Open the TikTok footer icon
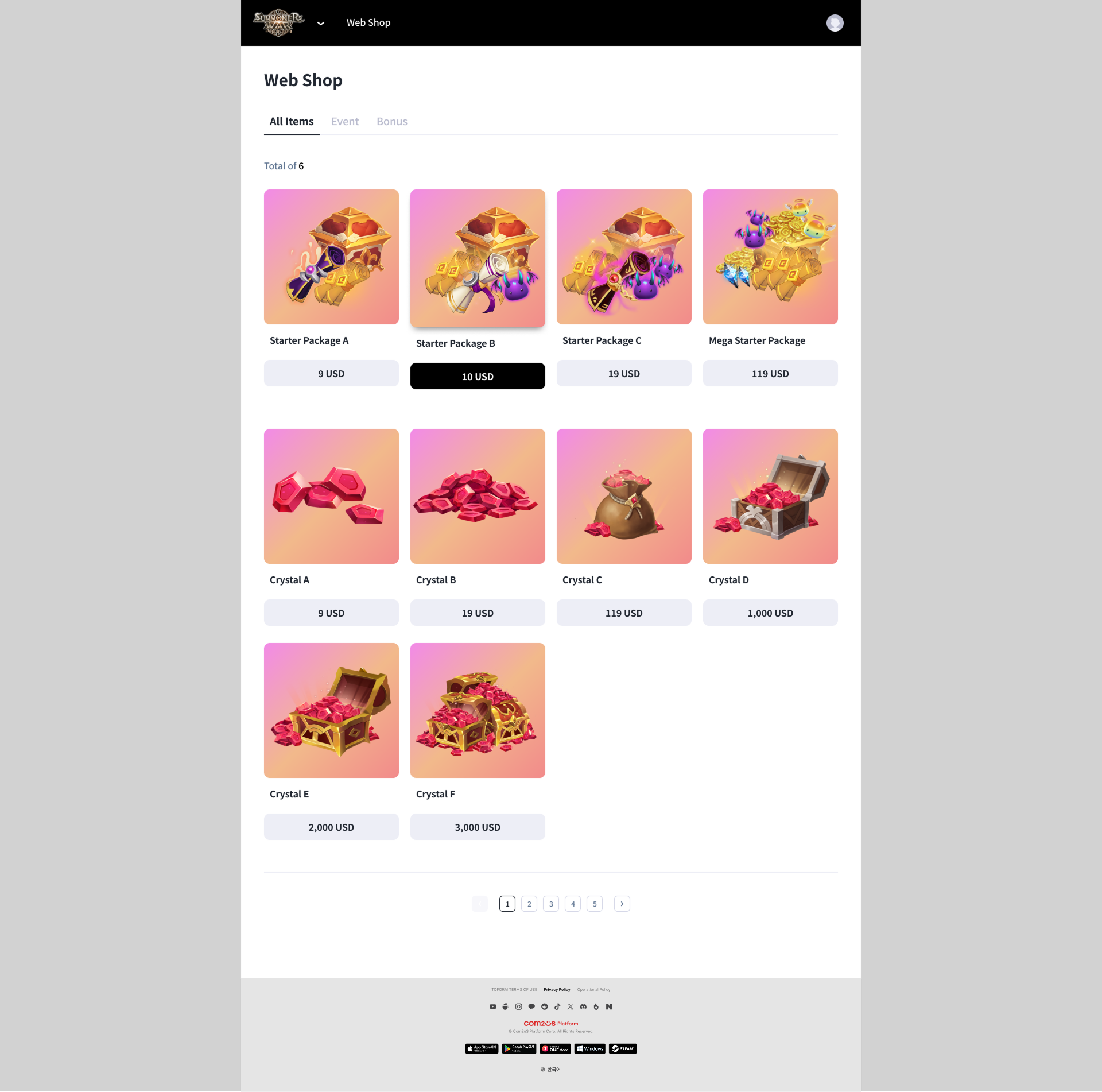1102x1092 pixels. coord(557,1006)
